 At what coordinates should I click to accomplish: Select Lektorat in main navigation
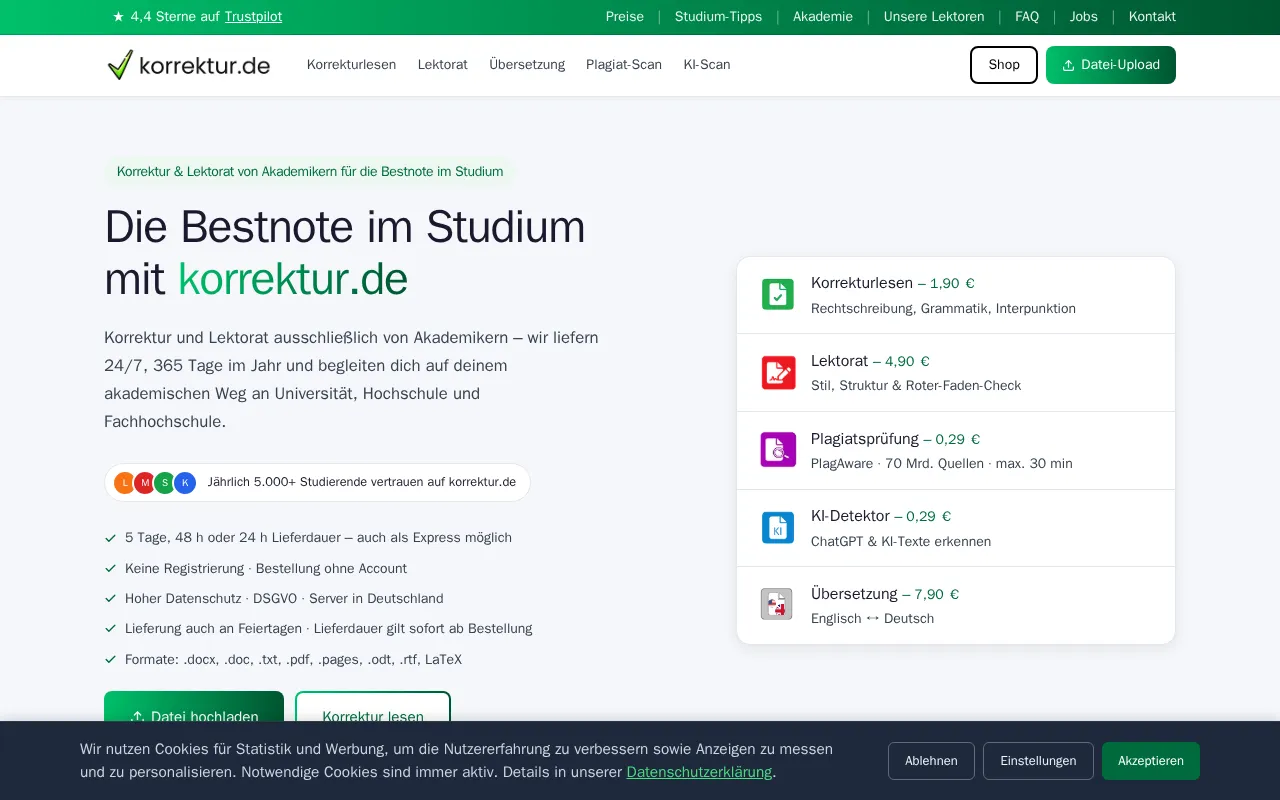(443, 65)
